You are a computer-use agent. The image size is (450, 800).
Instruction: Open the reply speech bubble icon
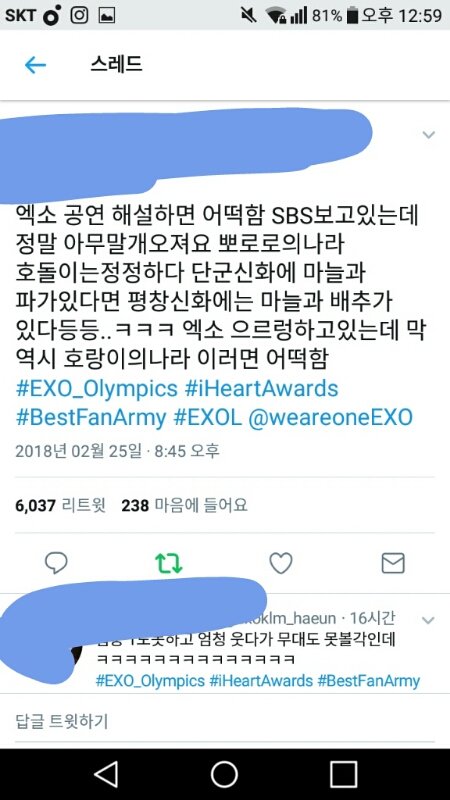56,563
